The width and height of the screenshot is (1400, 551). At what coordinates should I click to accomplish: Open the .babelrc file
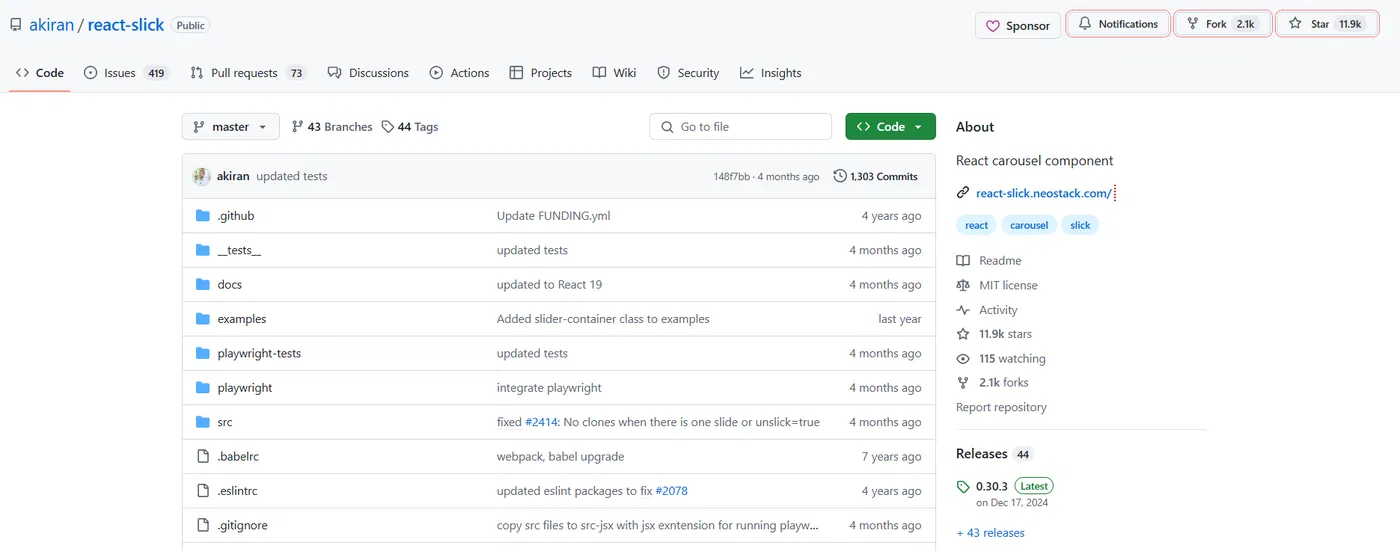238,456
